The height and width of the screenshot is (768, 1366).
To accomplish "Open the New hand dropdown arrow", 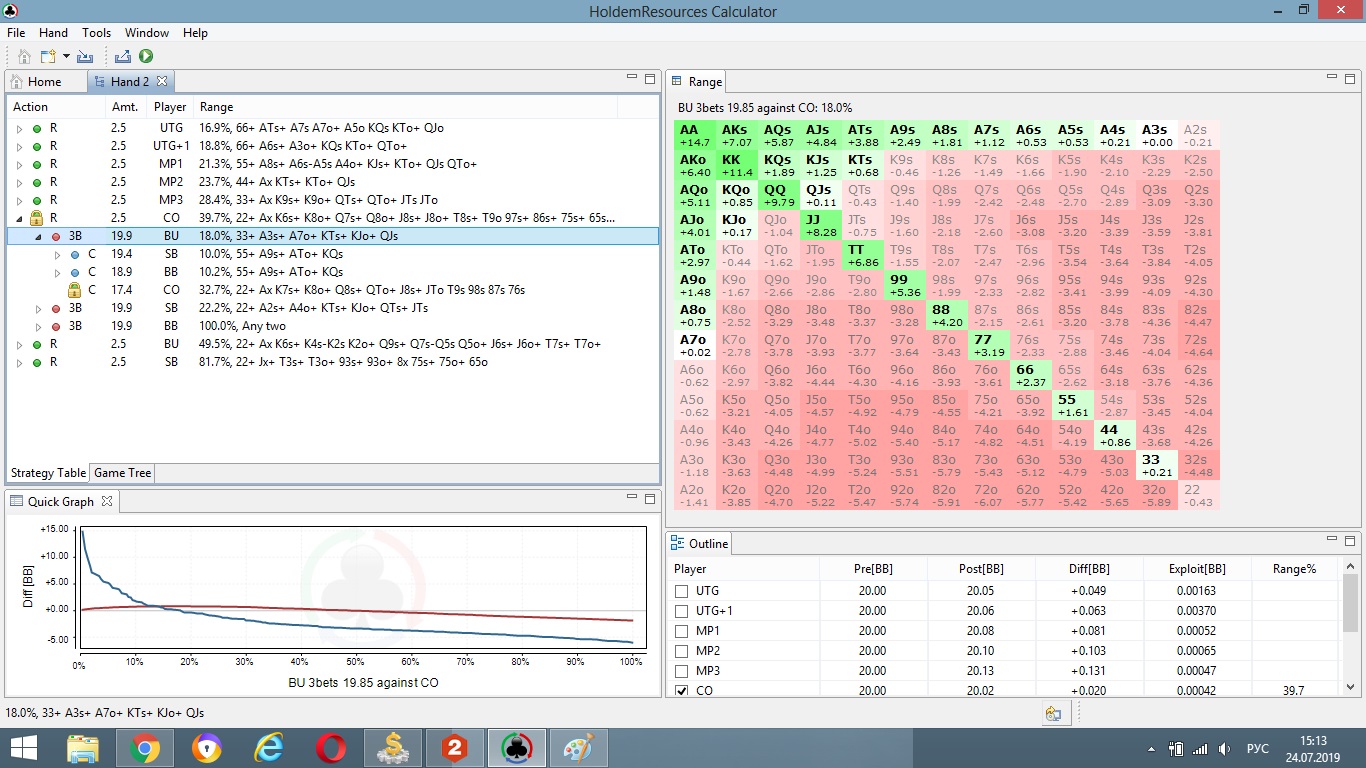I will coord(66,57).
